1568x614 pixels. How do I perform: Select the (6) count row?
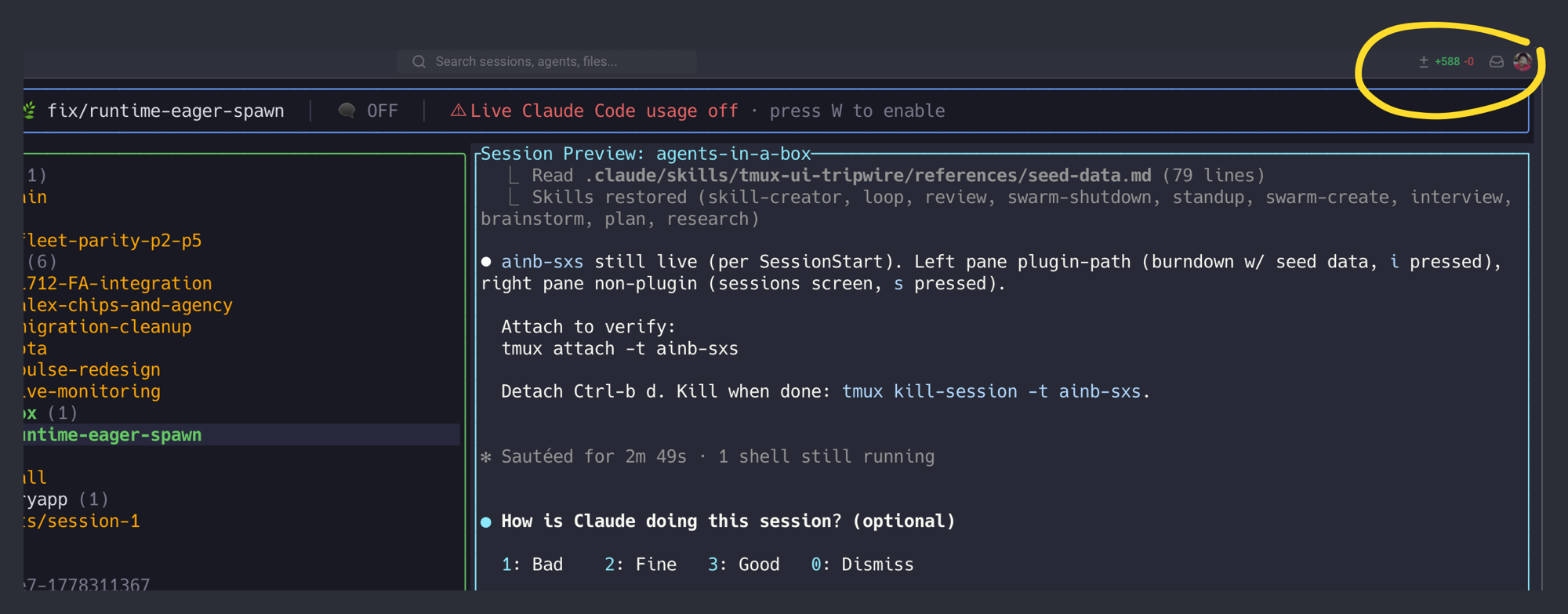(41, 262)
